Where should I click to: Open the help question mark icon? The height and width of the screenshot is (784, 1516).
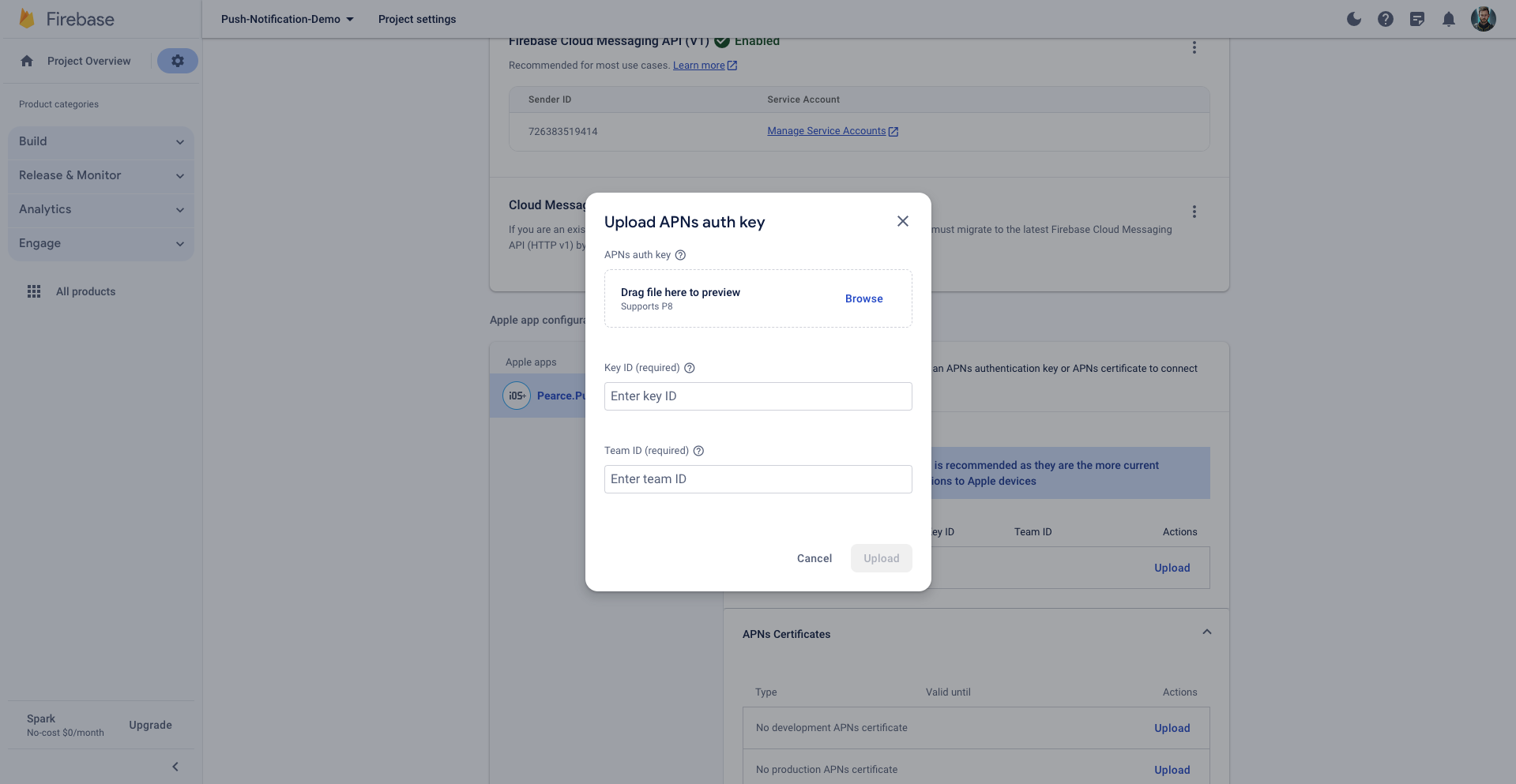point(1386,19)
